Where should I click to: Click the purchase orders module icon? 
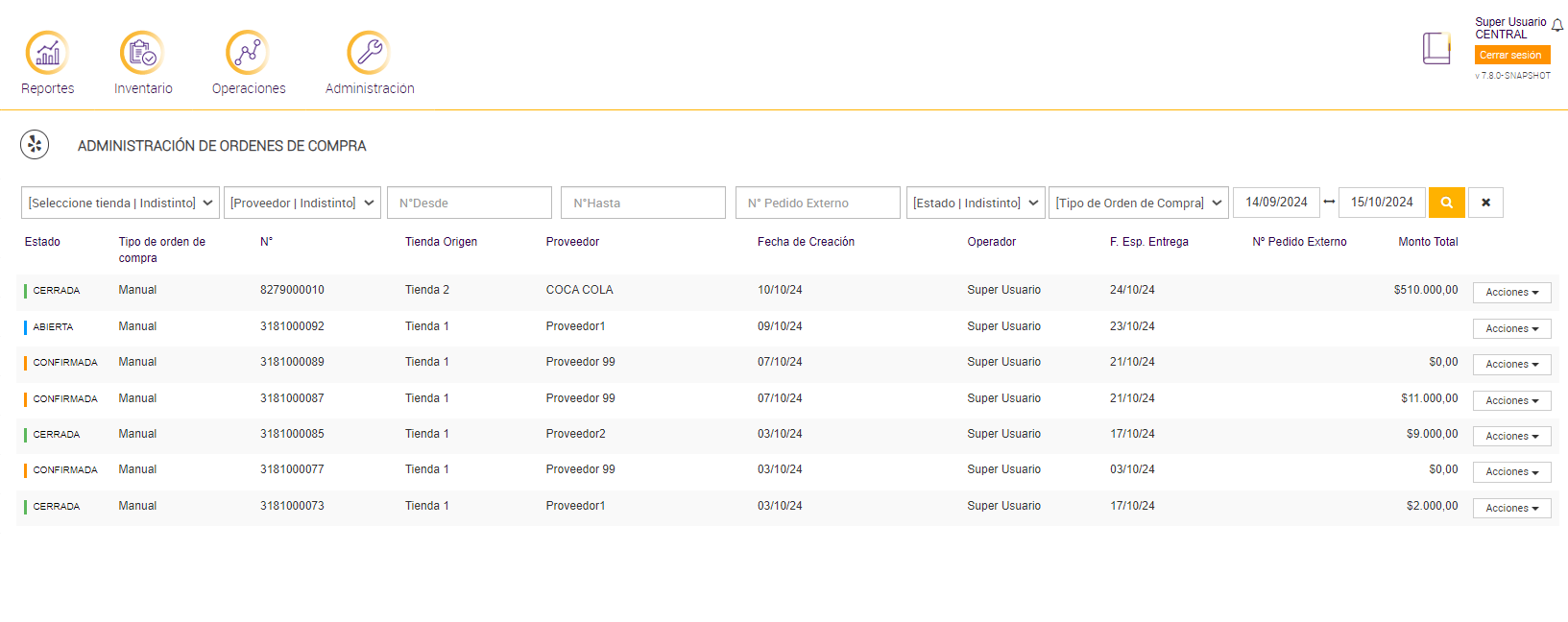(x=35, y=145)
